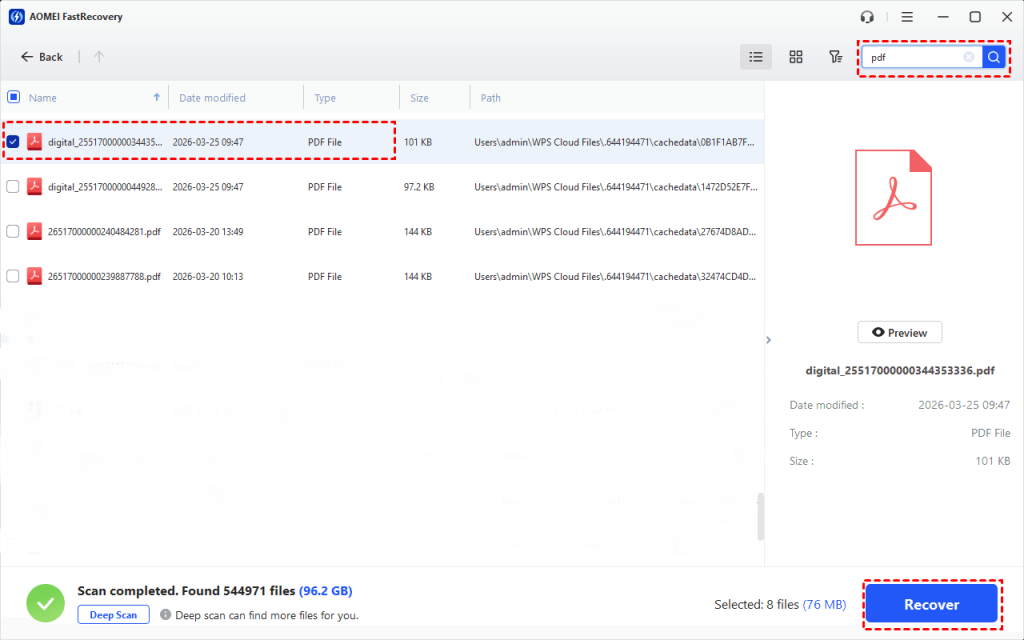
Task: Open the filter options icon
Action: click(835, 57)
